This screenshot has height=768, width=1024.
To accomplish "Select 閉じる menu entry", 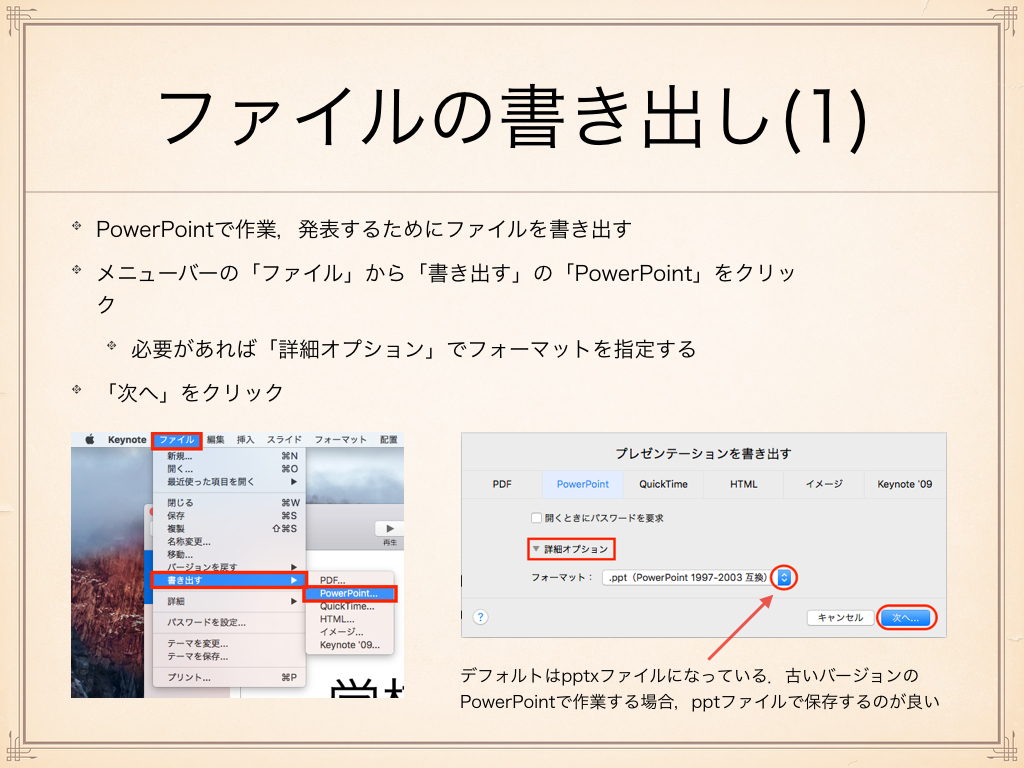I will [229, 503].
